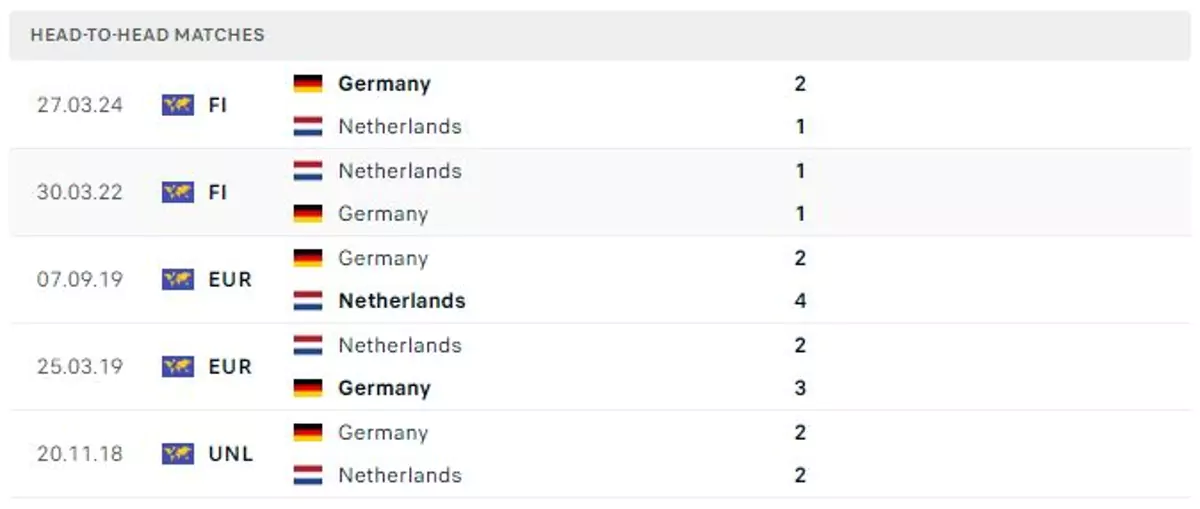The image size is (1200, 509).
Task: Click Germany flag in 25.03.19 match
Action: tap(308, 388)
